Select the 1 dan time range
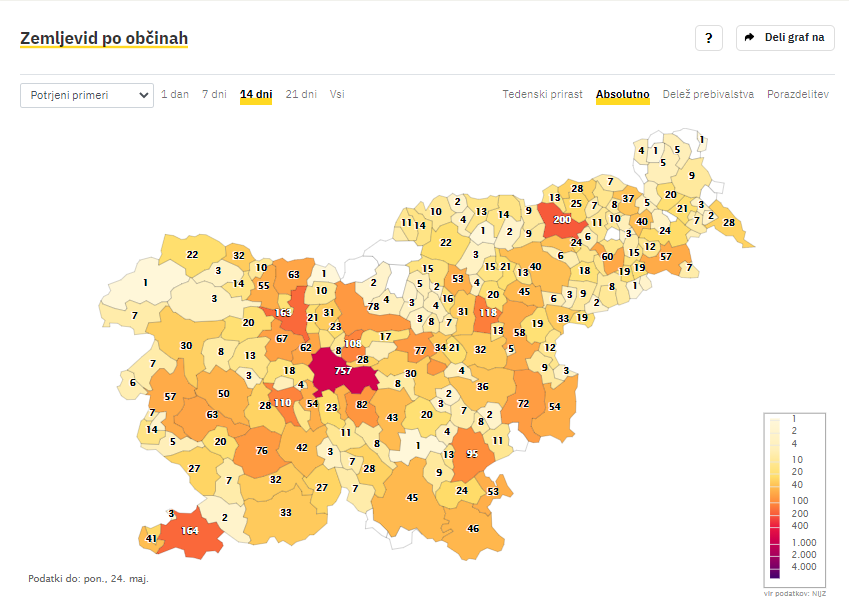 175,95
